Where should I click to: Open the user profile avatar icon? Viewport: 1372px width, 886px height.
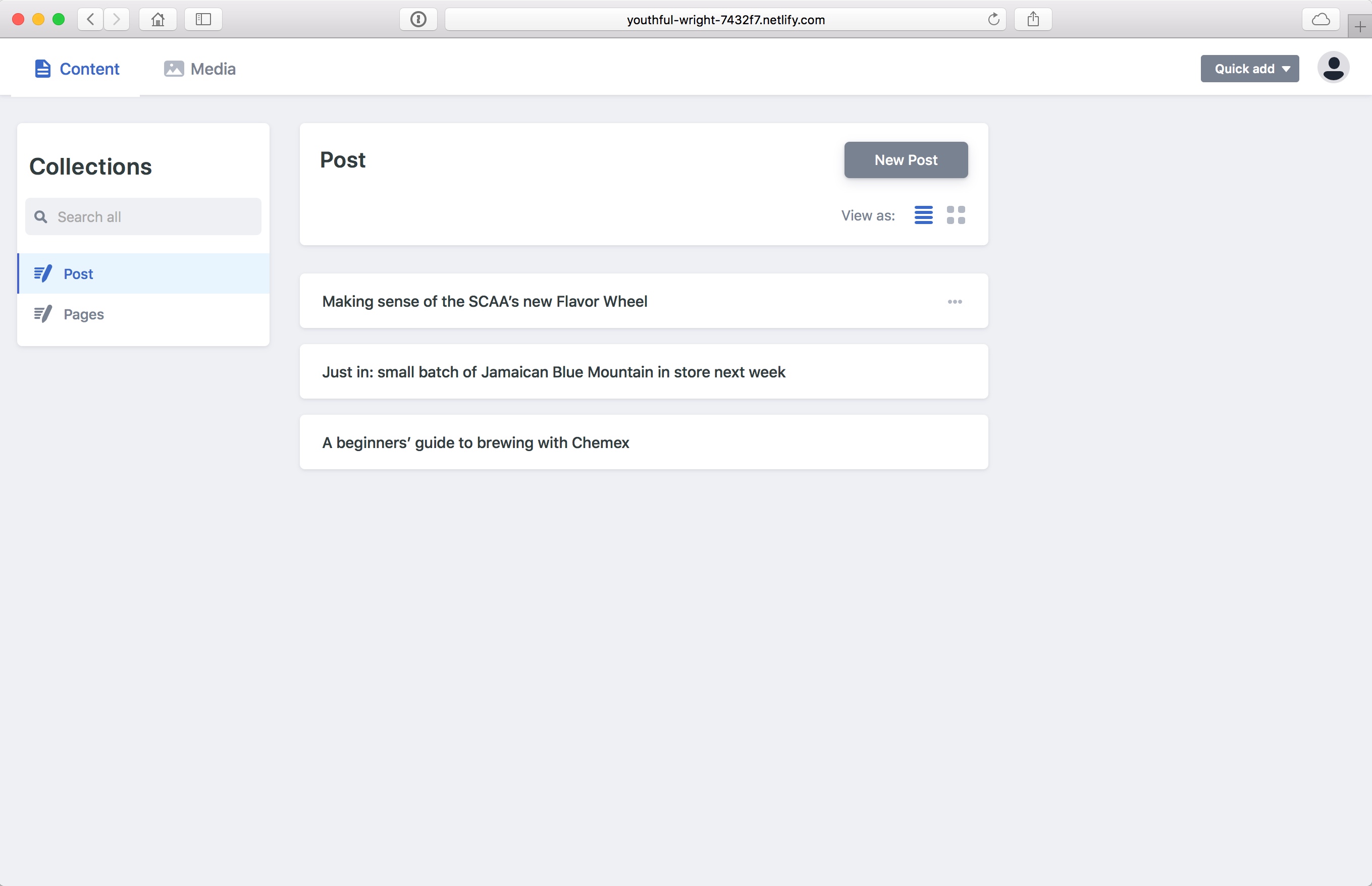pos(1333,67)
